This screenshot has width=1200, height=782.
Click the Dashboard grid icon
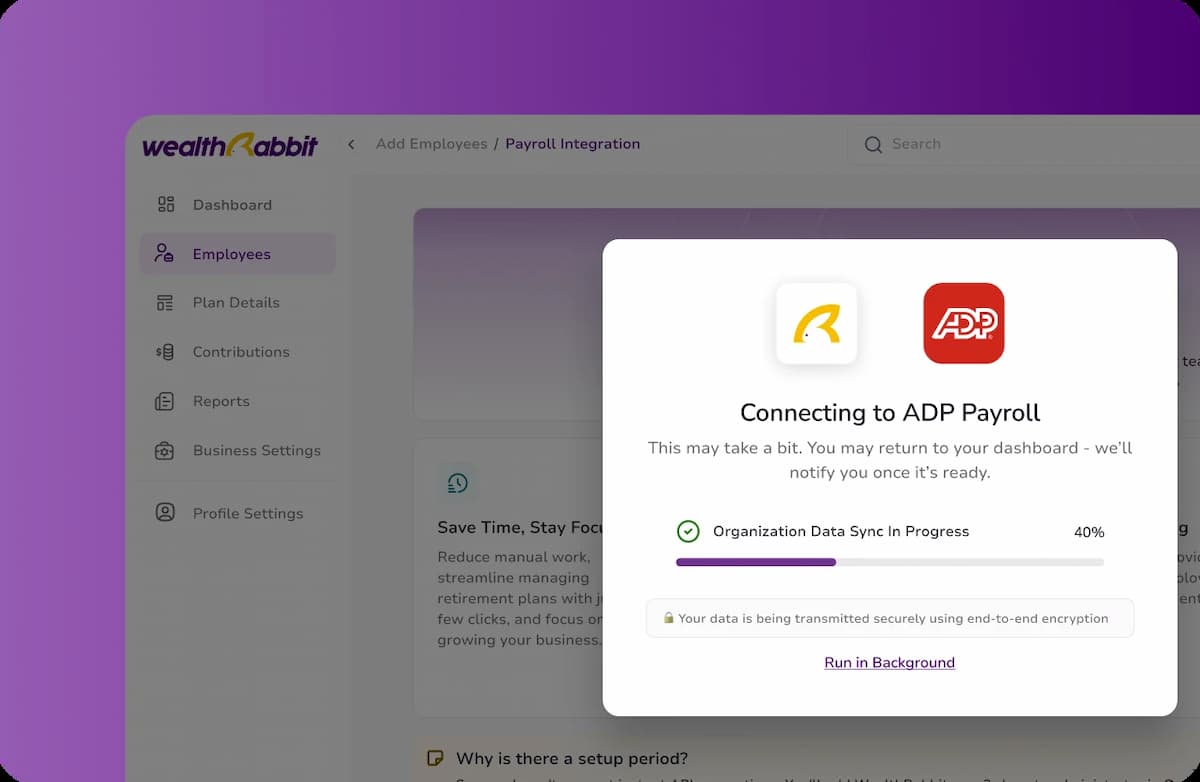(166, 204)
